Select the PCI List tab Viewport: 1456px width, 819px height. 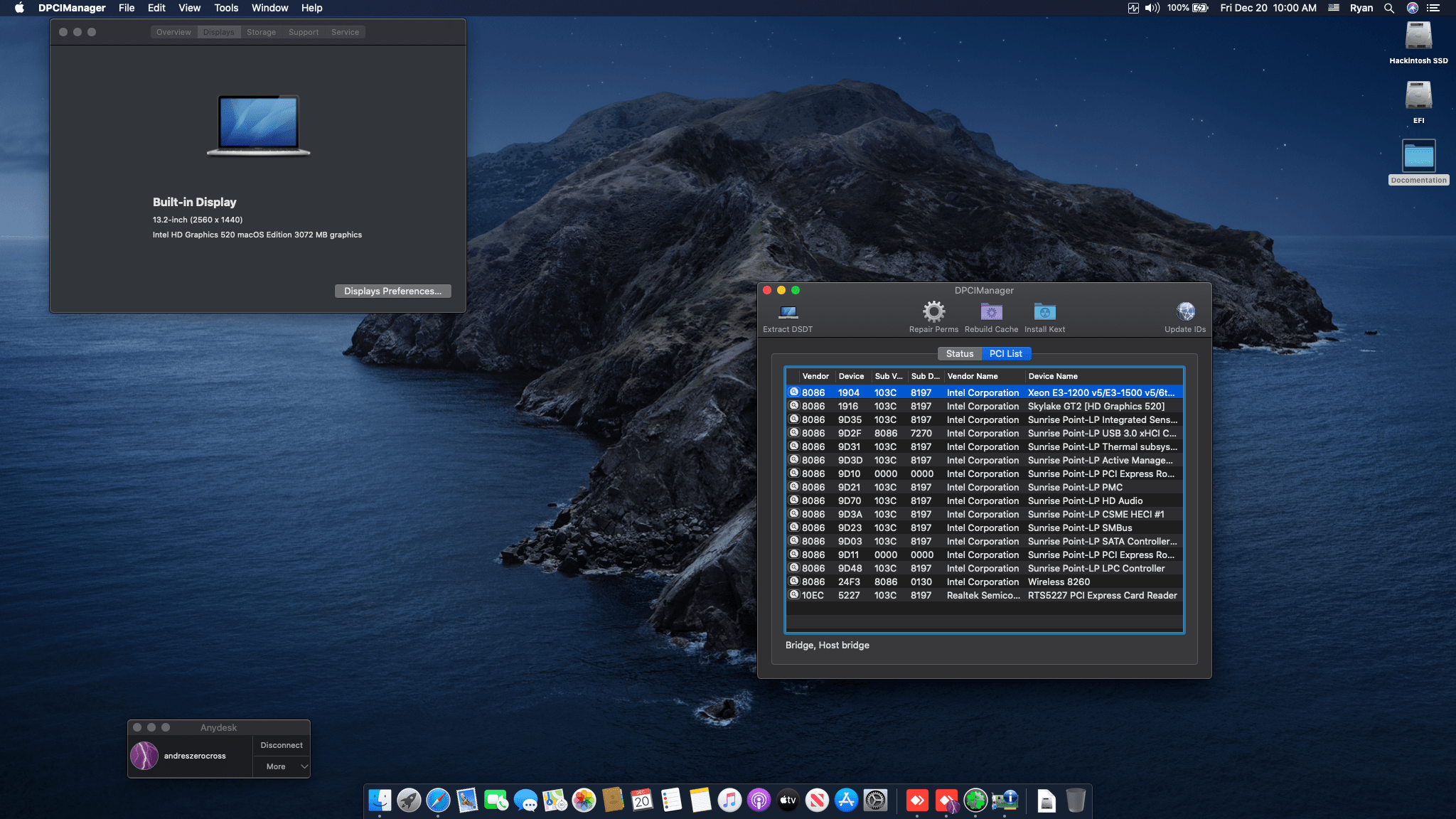tap(1005, 353)
